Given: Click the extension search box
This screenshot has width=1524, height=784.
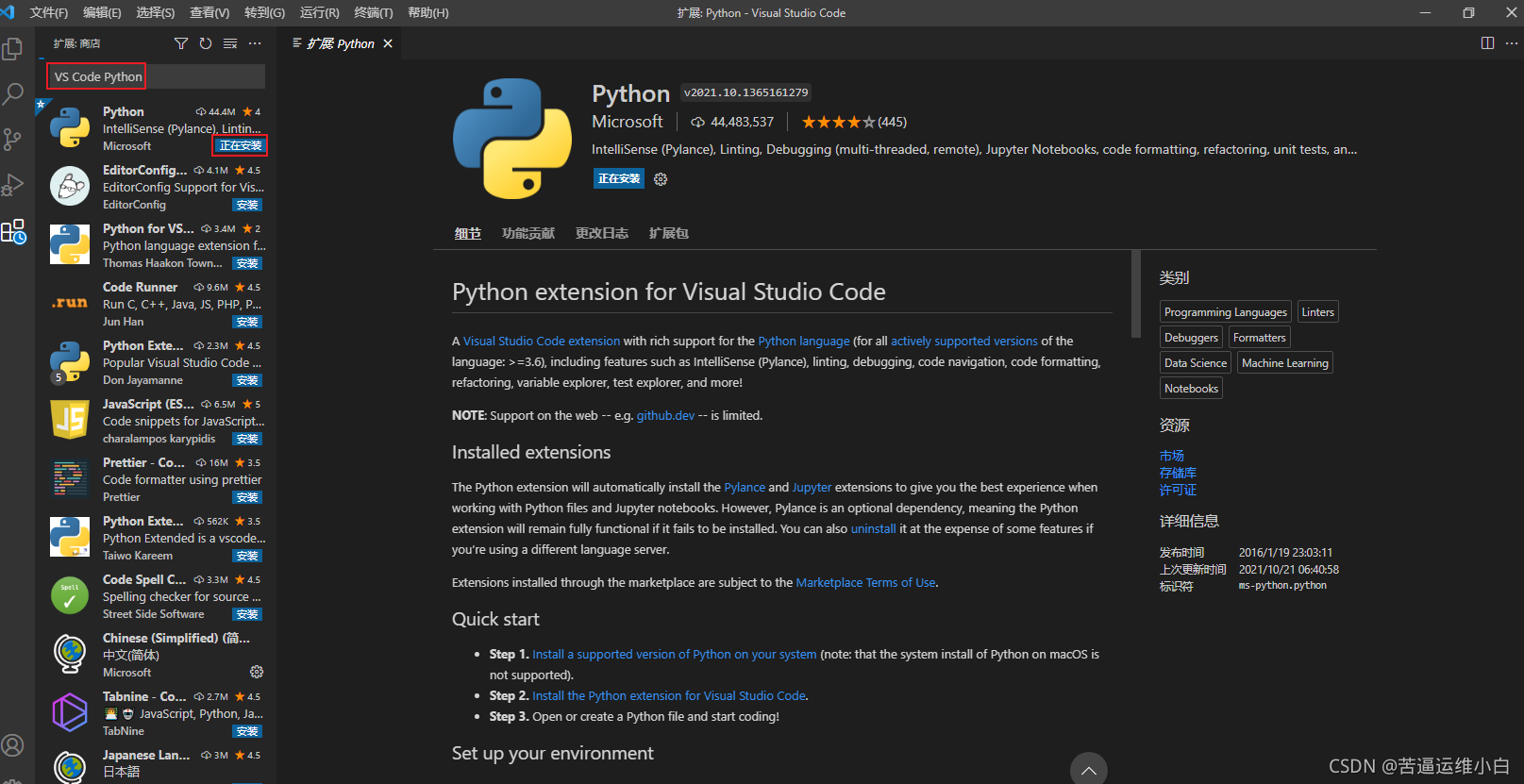Looking at the screenshot, I should 156,76.
